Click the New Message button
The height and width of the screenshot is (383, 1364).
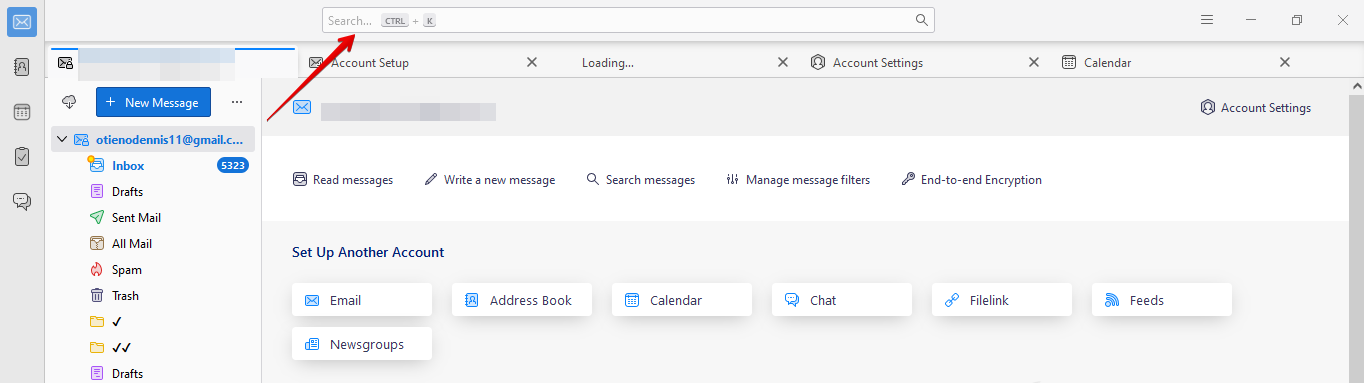click(153, 102)
